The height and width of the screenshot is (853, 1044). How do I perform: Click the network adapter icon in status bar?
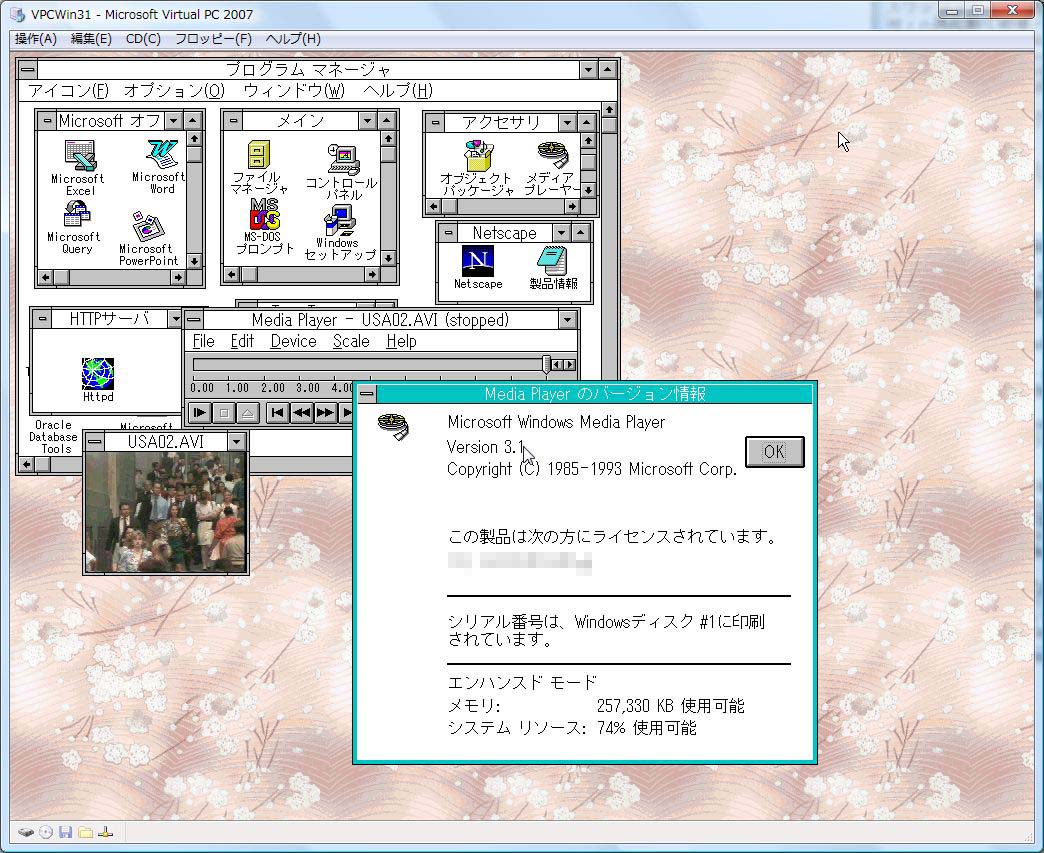(105, 832)
